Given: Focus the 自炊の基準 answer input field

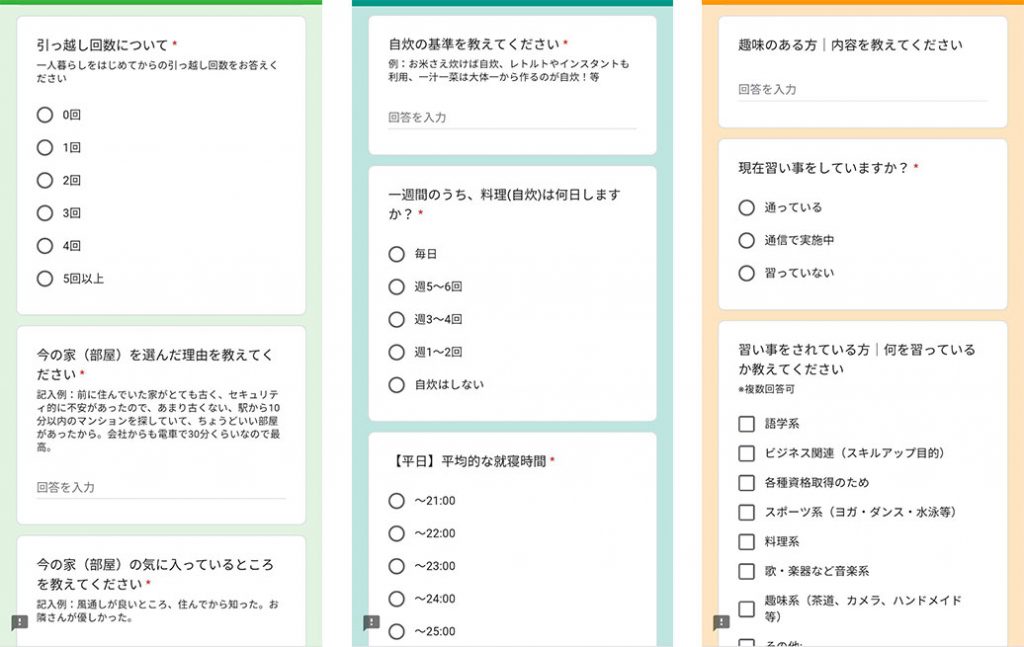Looking at the screenshot, I should pyautogui.click(x=511, y=117).
